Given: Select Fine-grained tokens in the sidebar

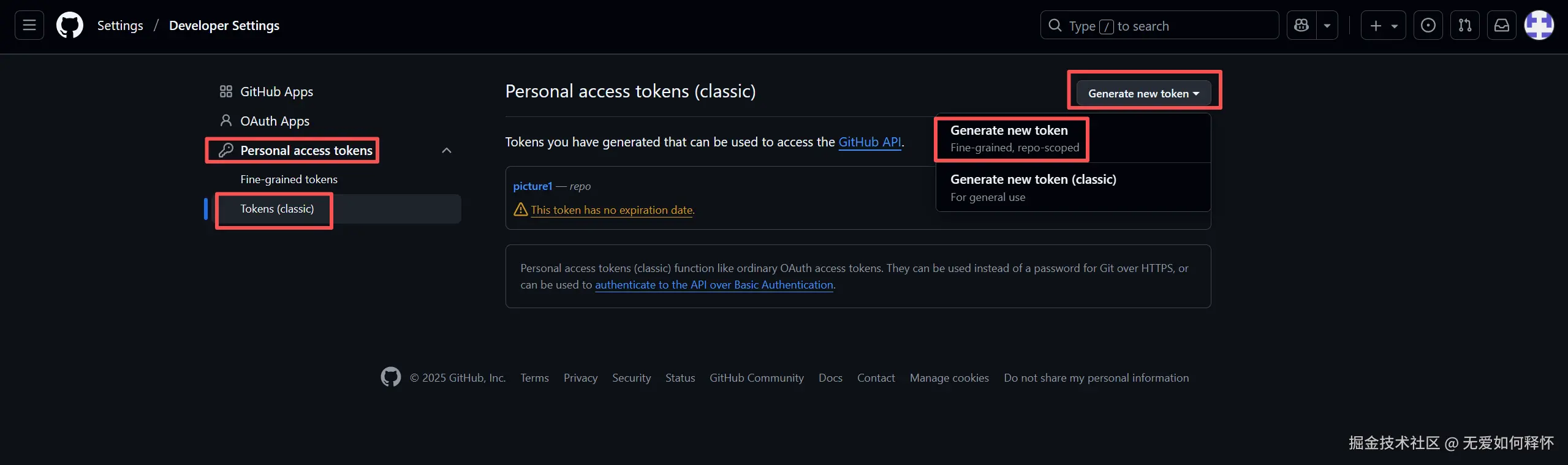Looking at the screenshot, I should tap(289, 180).
